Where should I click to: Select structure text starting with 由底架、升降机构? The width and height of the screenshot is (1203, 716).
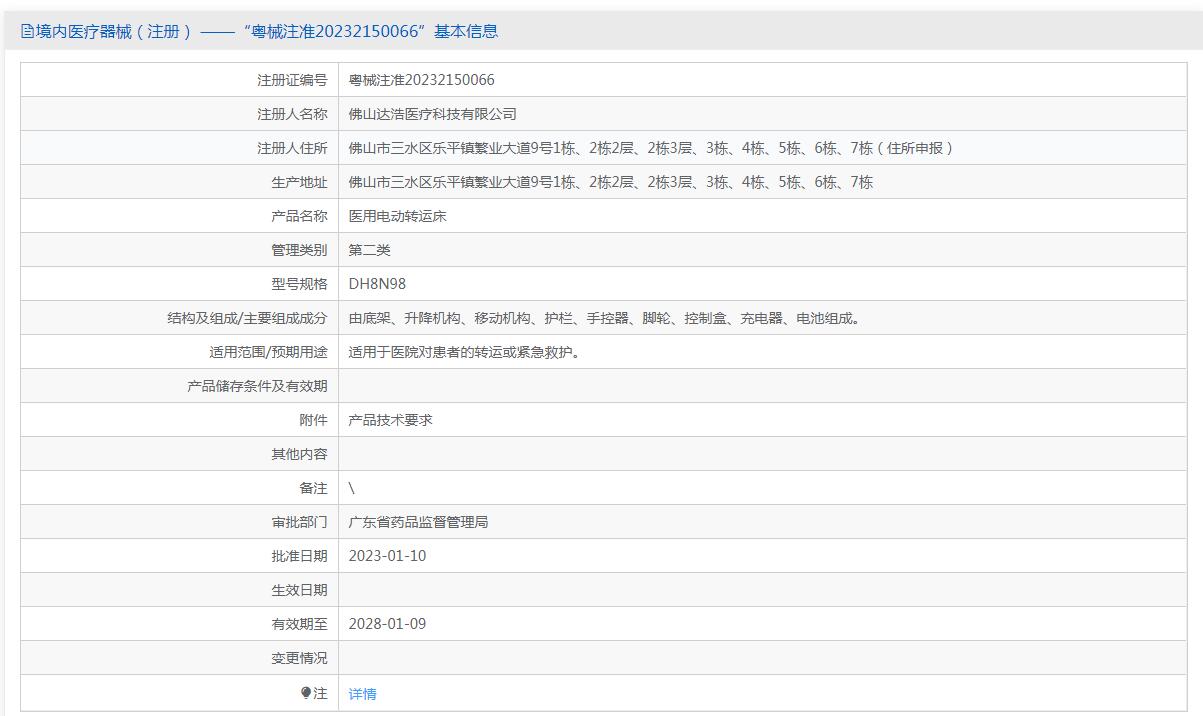point(605,318)
